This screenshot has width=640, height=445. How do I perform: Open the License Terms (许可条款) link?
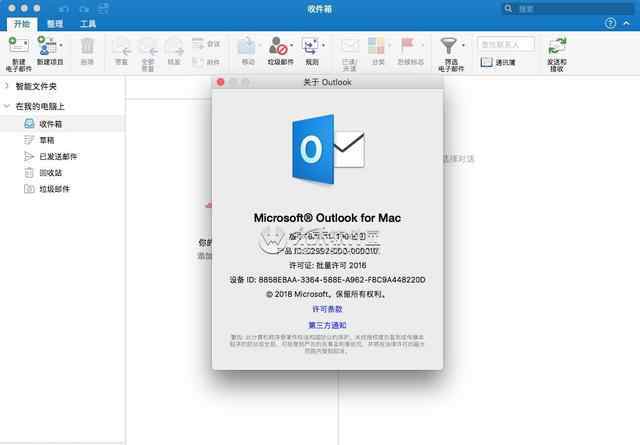point(327,309)
